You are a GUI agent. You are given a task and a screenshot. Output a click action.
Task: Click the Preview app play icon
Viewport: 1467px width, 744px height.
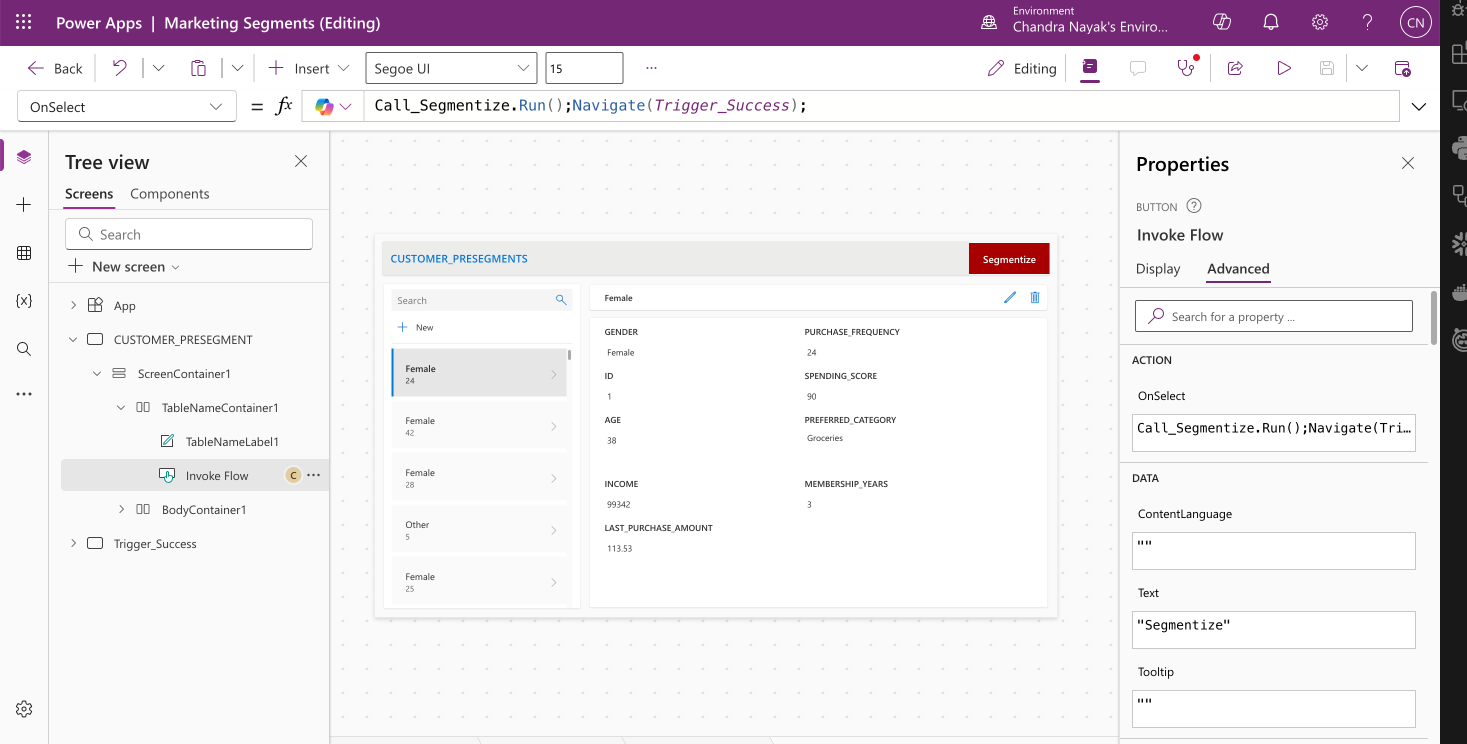pos(1284,68)
